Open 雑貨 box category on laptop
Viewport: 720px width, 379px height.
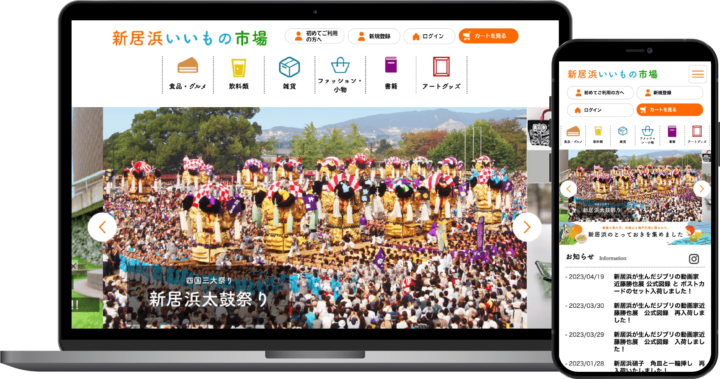[289, 75]
